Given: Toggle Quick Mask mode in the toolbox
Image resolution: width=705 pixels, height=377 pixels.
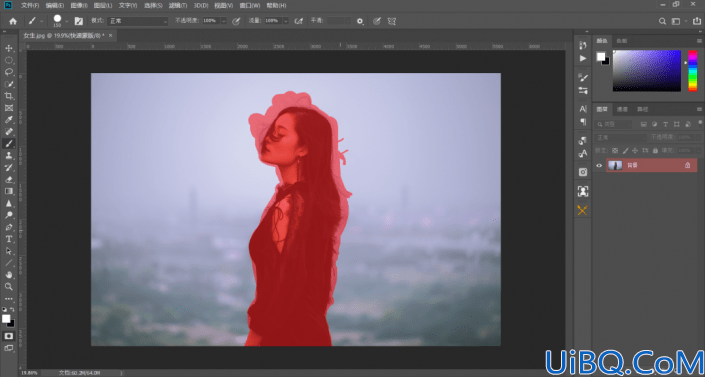Looking at the screenshot, I should (x=9, y=336).
